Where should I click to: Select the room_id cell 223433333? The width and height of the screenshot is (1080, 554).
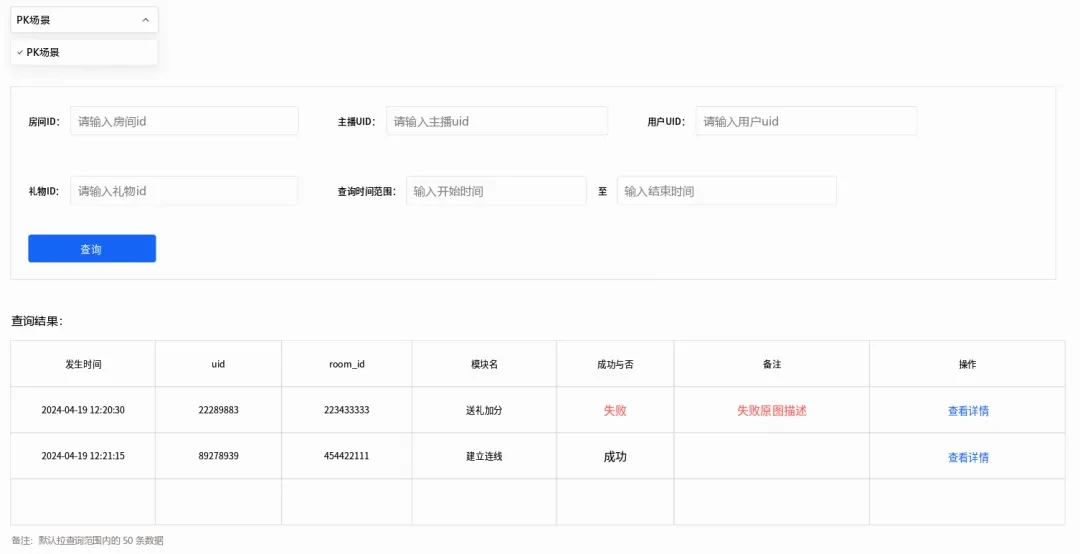[346, 410]
